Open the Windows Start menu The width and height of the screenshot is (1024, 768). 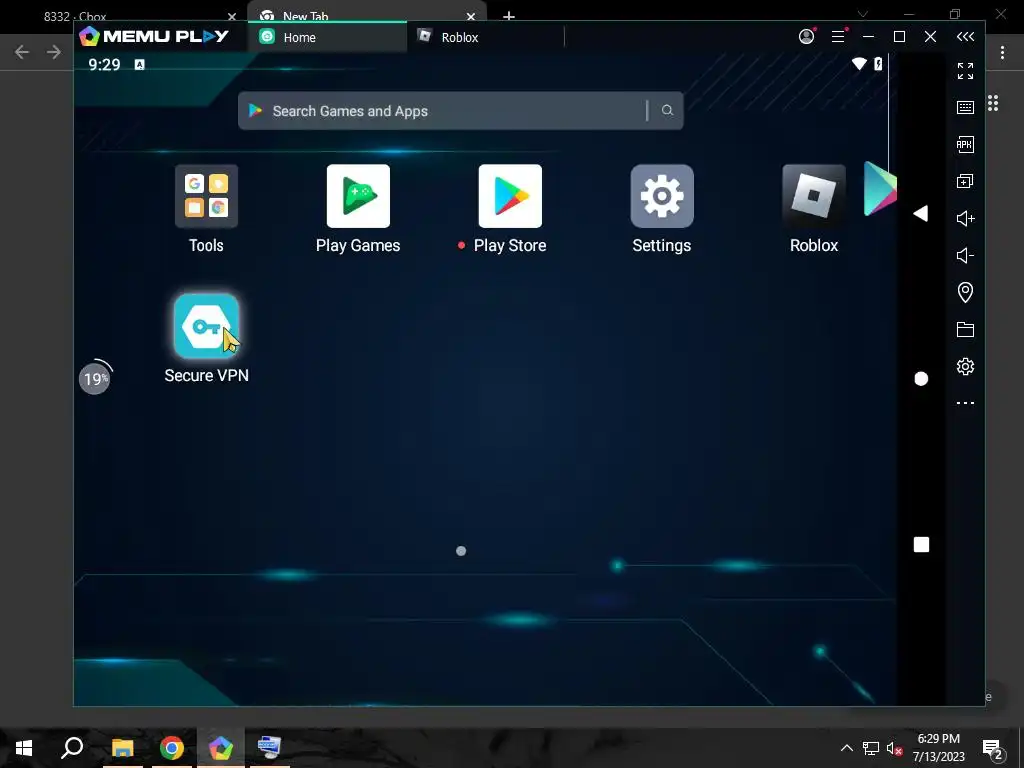pos(24,748)
